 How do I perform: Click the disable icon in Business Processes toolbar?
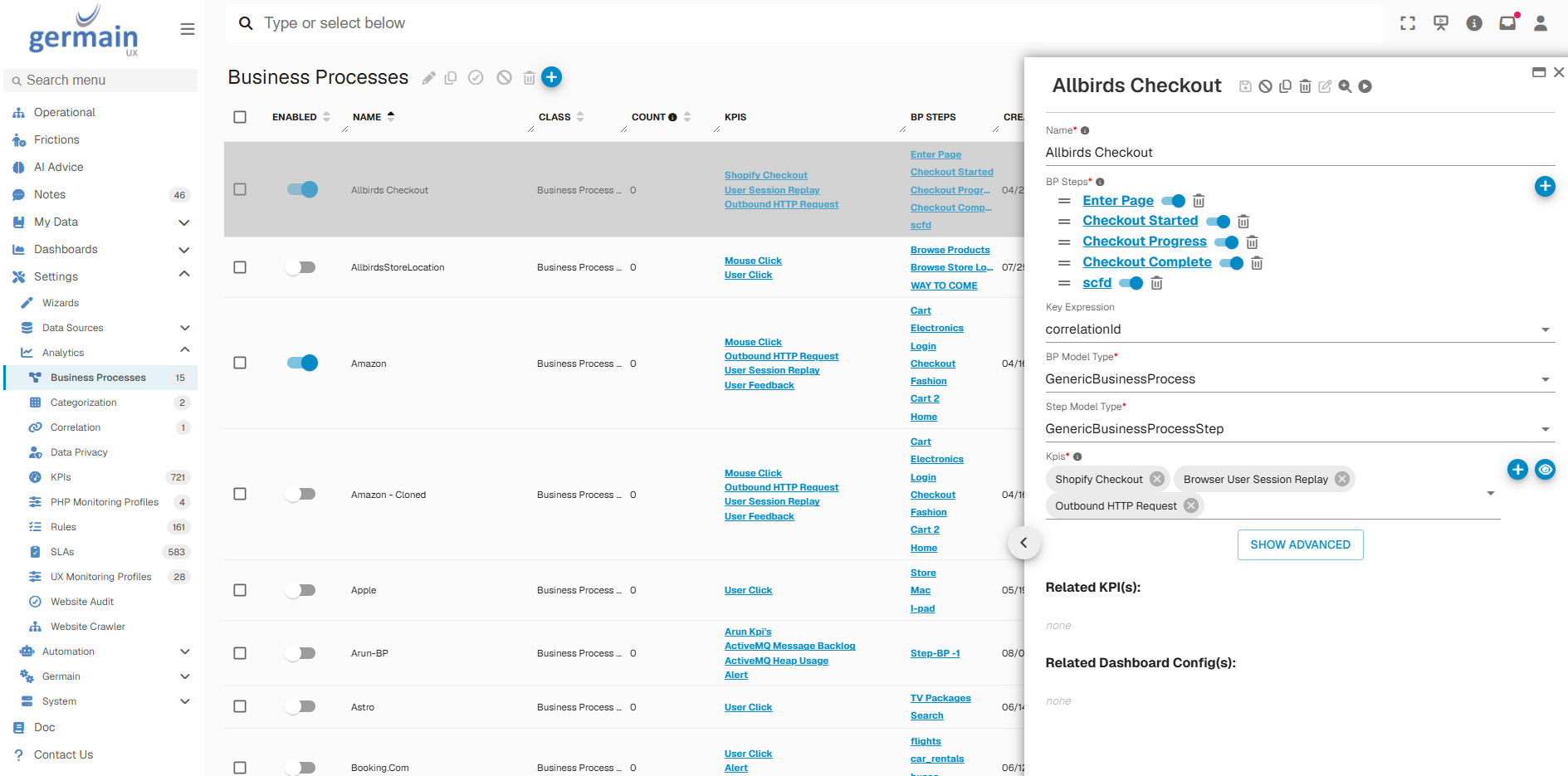click(x=504, y=77)
